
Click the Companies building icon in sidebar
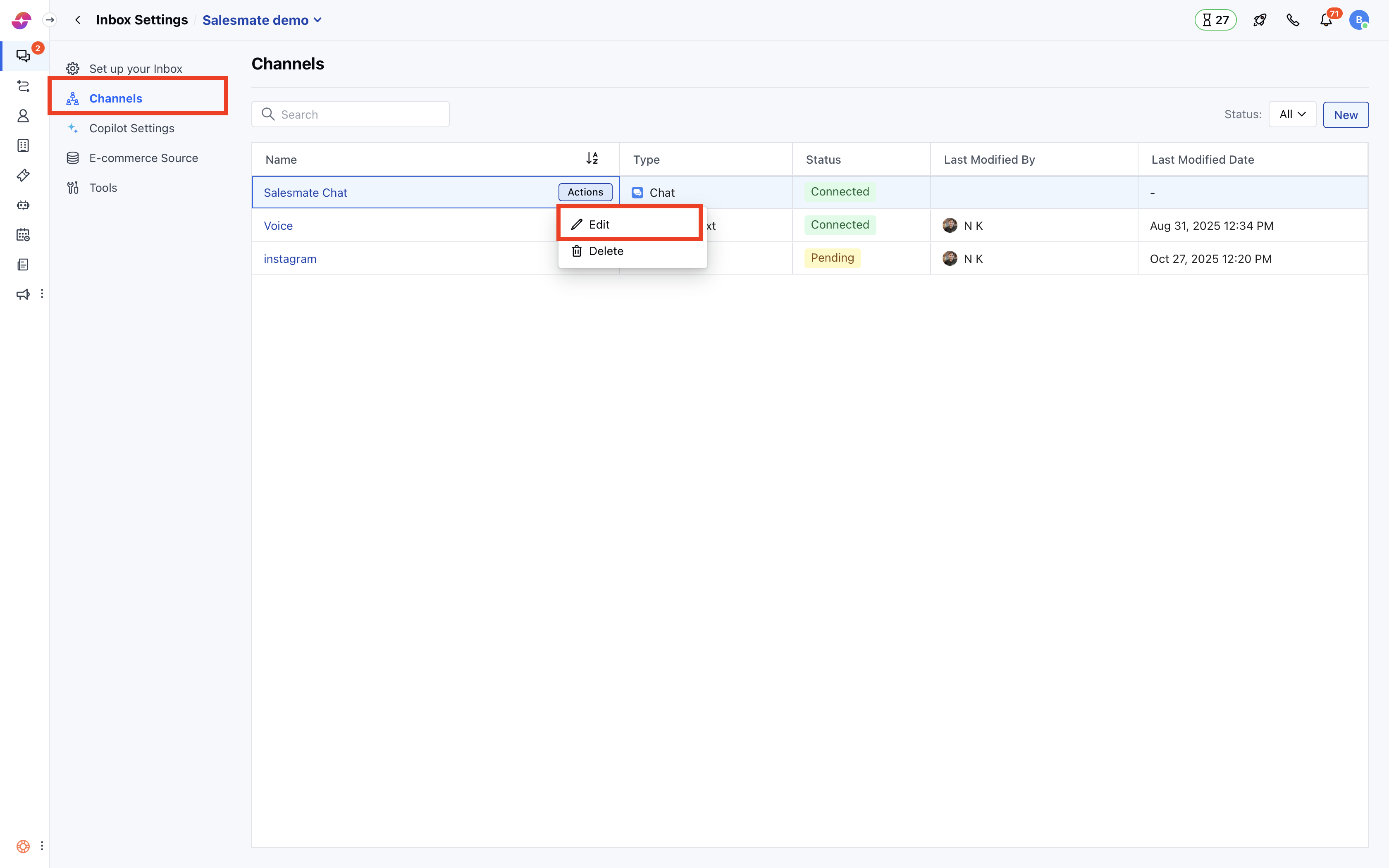(23, 145)
